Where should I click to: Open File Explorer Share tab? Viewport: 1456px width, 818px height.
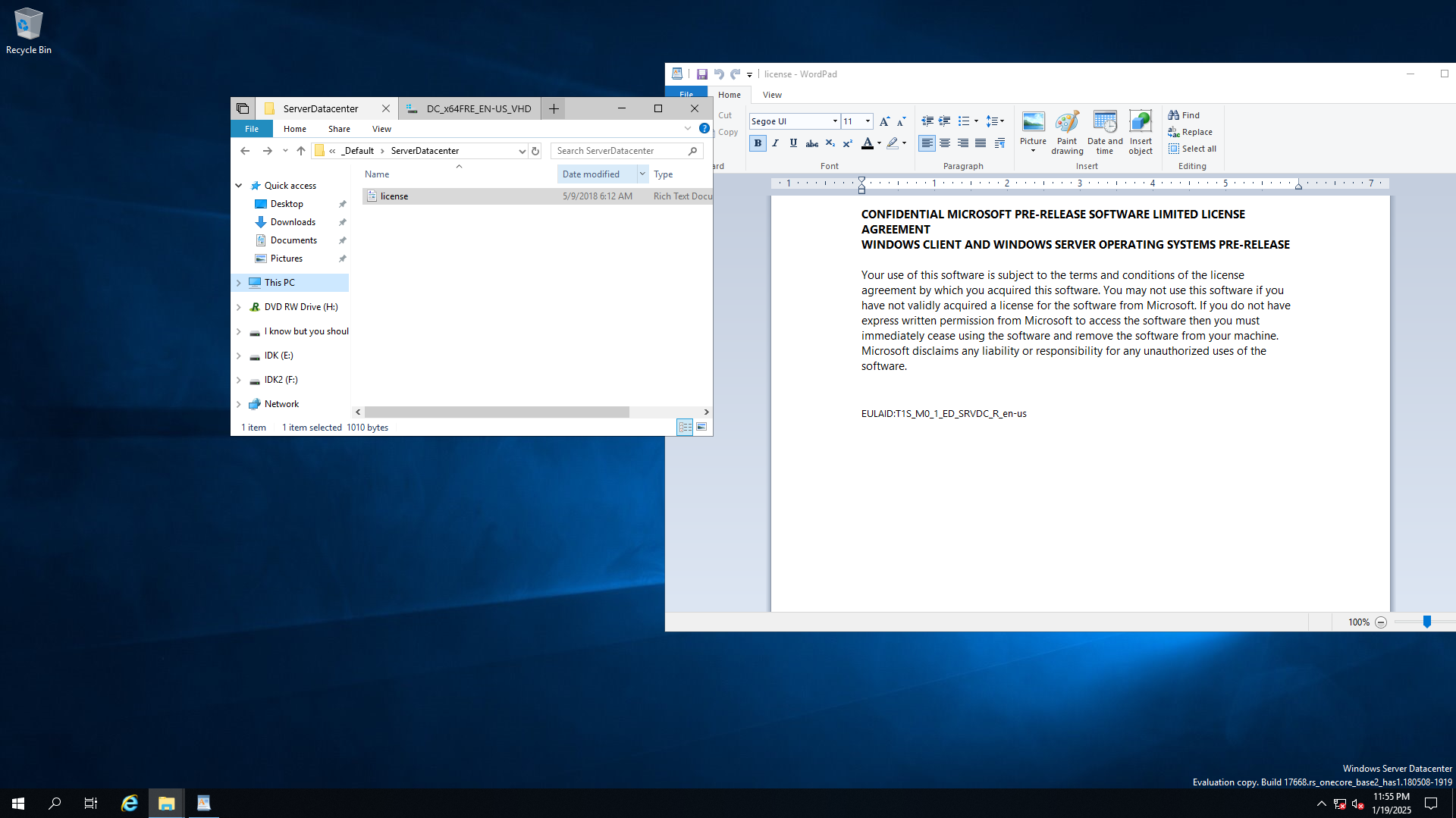coord(339,129)
